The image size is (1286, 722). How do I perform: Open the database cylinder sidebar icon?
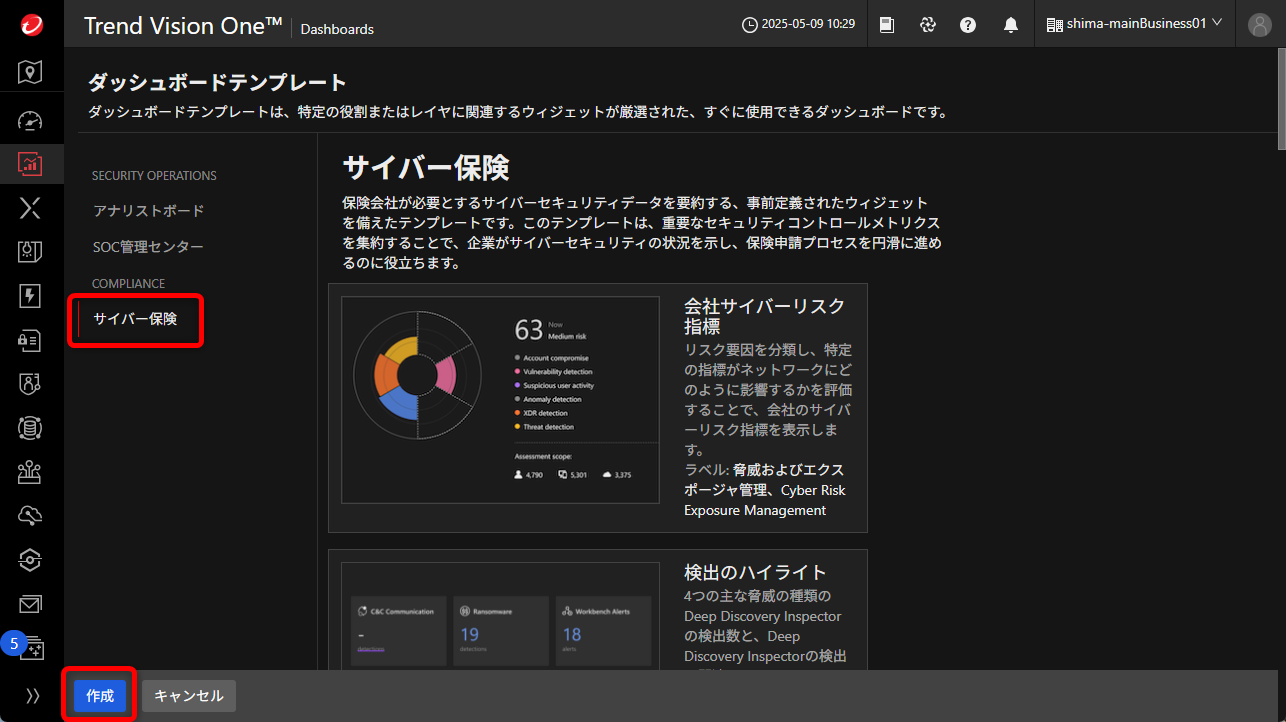(x=31, y=428)
